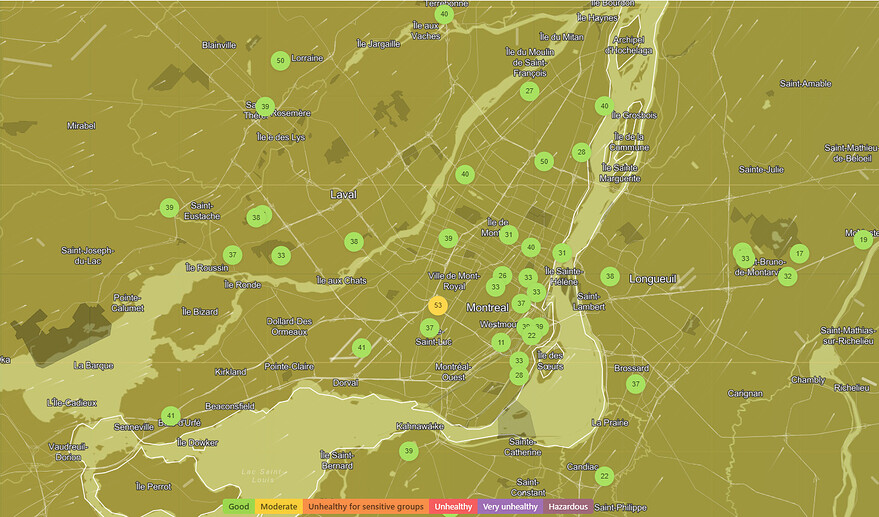Click the 37 marker below Brossard

[x=636, y=384]
